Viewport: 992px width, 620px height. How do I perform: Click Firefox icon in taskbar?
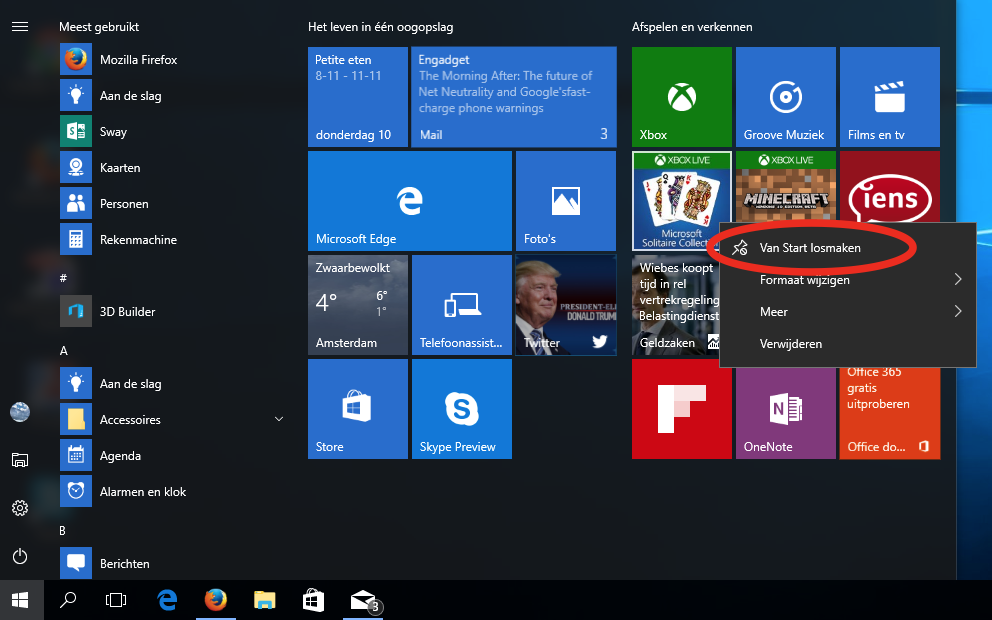(215, 600)
